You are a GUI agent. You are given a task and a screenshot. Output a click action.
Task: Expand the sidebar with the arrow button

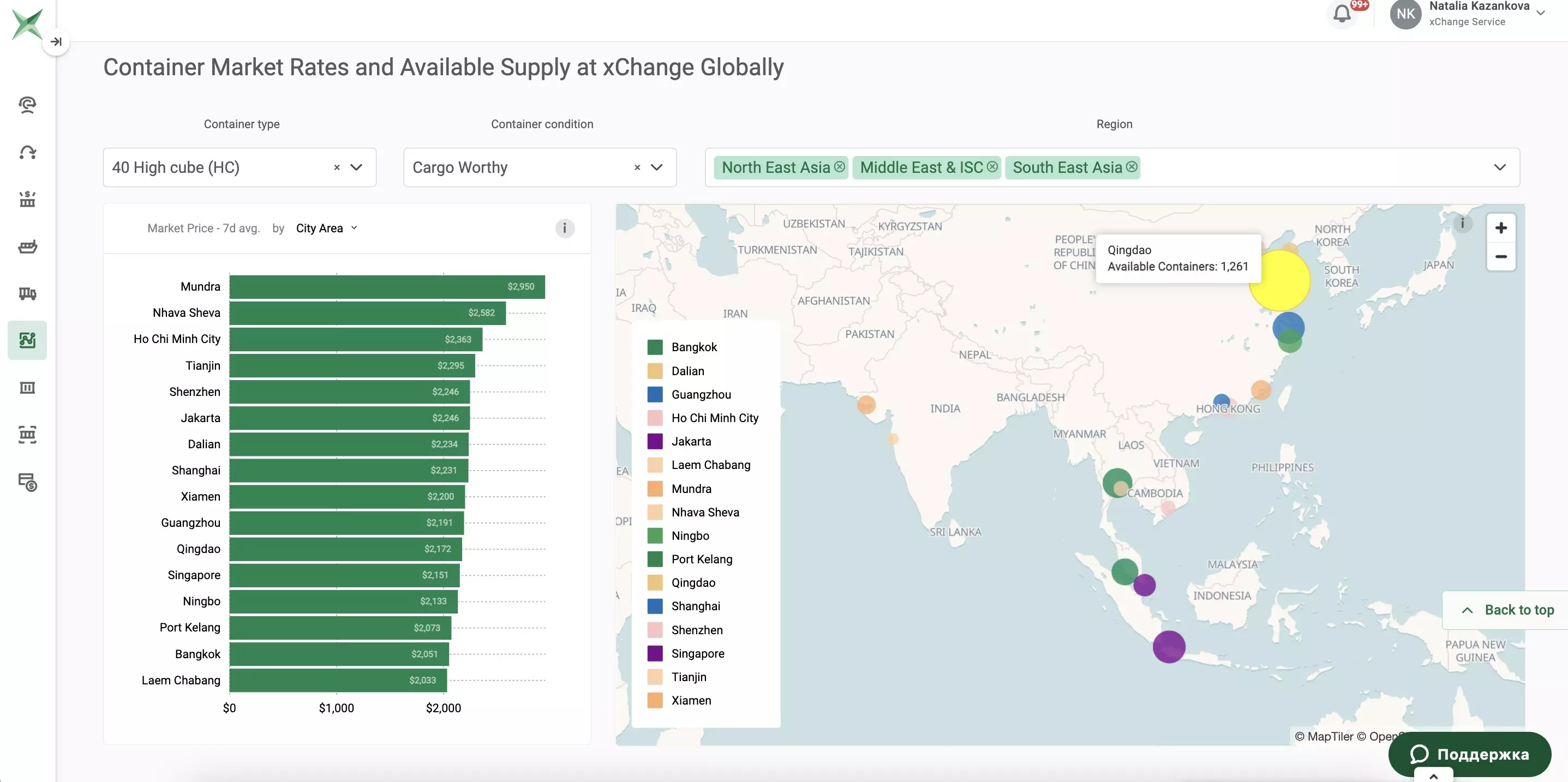click(x=56, y=41)
